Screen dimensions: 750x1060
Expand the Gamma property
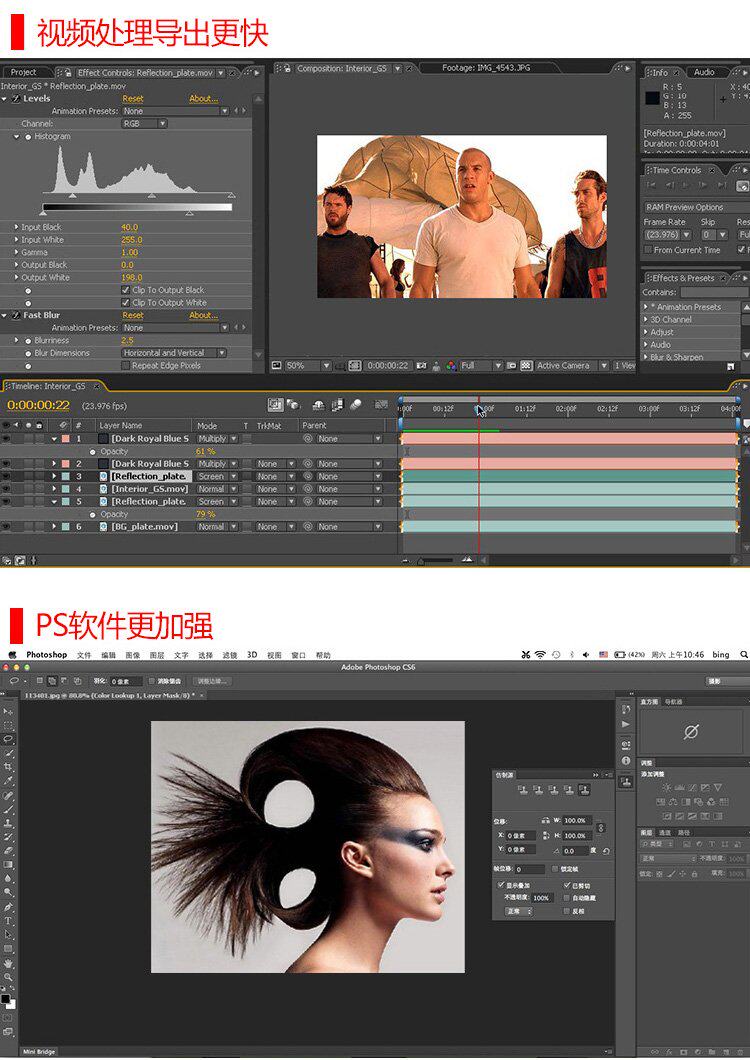17,252
